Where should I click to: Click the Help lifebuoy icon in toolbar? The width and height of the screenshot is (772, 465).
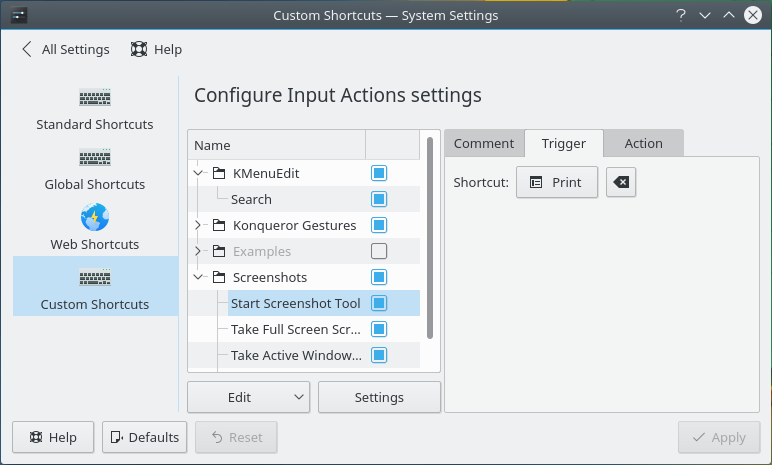[140, 49]
